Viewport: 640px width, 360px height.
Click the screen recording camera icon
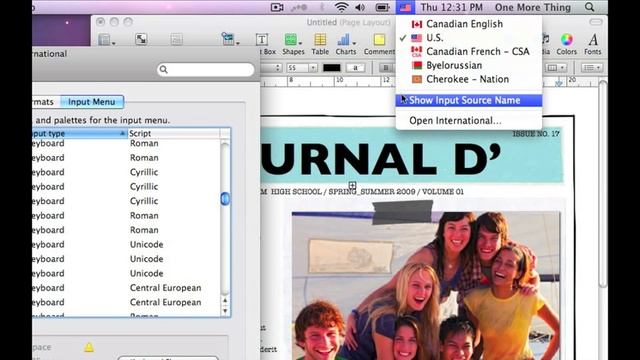[x=277, y=7]
